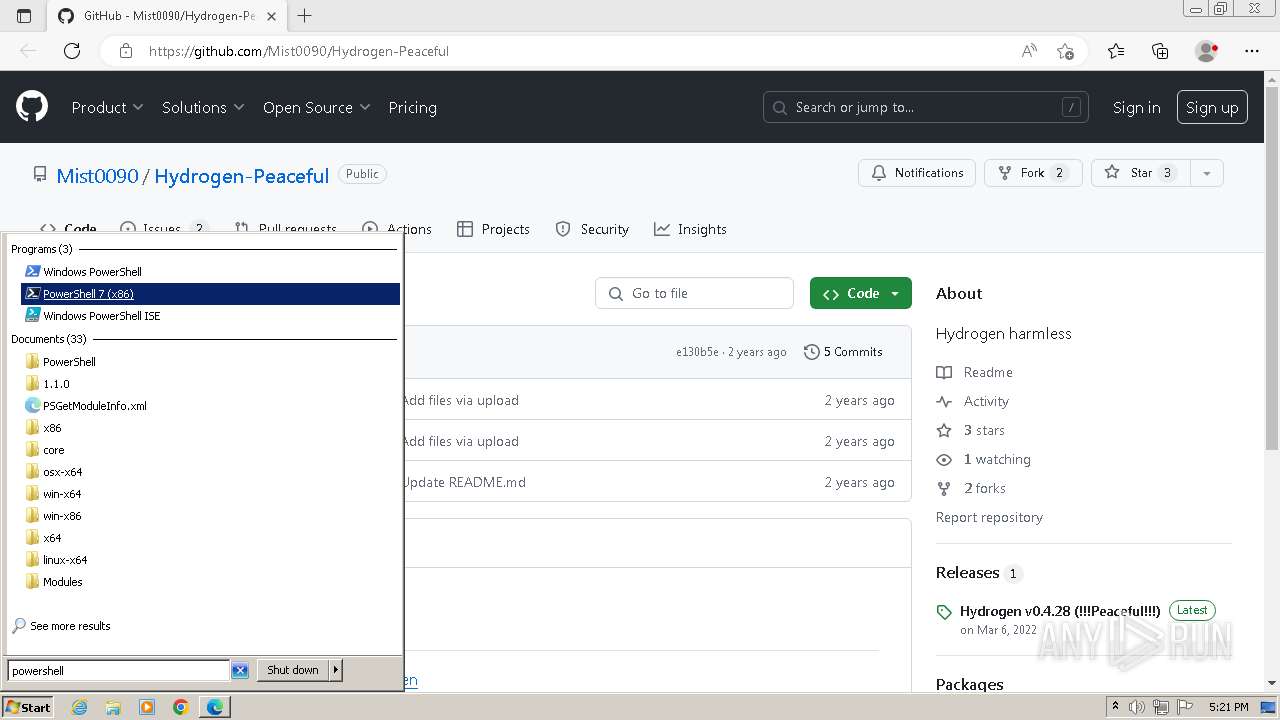This screenshot has height=720, width=1280.
Task: Refresh the page with the reload icon
Action: [x=72, y=51]
